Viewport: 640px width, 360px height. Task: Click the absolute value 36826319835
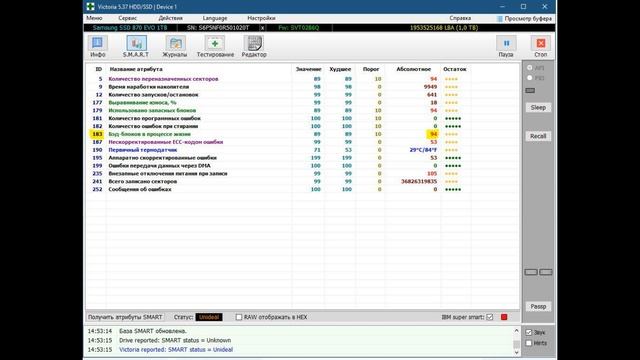click(419, 182)
